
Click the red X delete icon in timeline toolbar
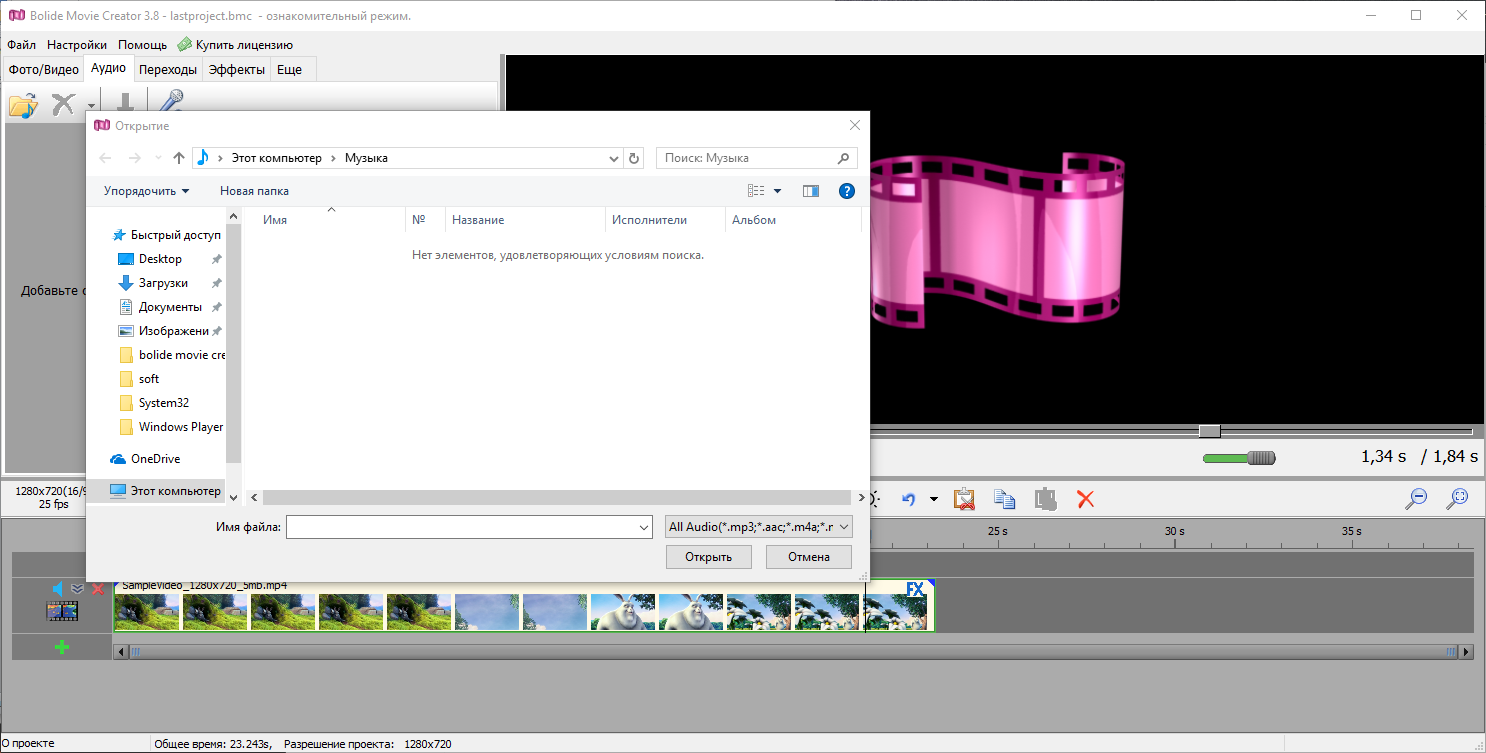pyautogui.click(x=1085, y=498)
